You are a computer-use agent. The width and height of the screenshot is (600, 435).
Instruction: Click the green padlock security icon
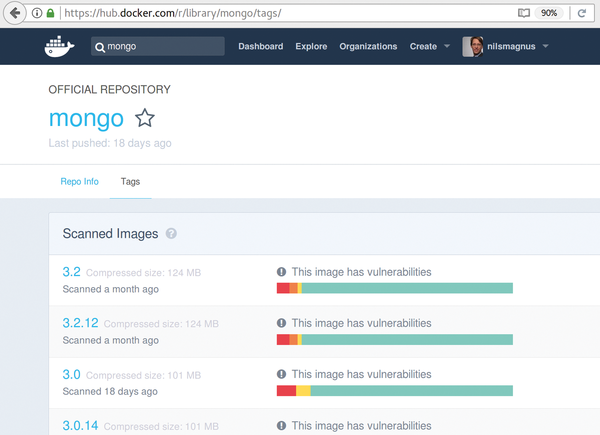click(50, 13)
